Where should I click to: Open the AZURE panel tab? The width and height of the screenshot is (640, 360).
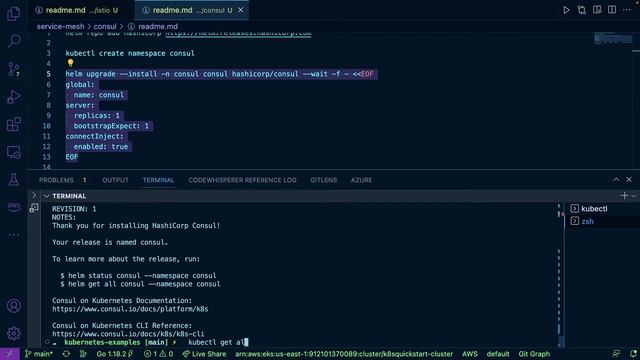[361, 180]
